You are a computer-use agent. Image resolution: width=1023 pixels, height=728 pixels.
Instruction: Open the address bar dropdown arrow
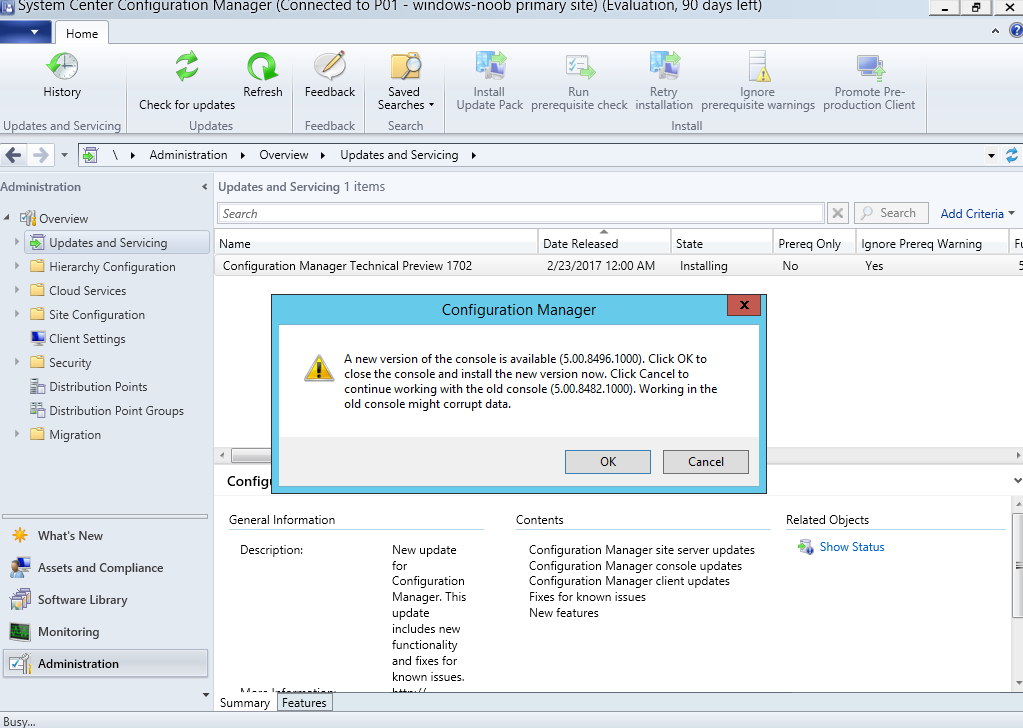coord(991,155)
